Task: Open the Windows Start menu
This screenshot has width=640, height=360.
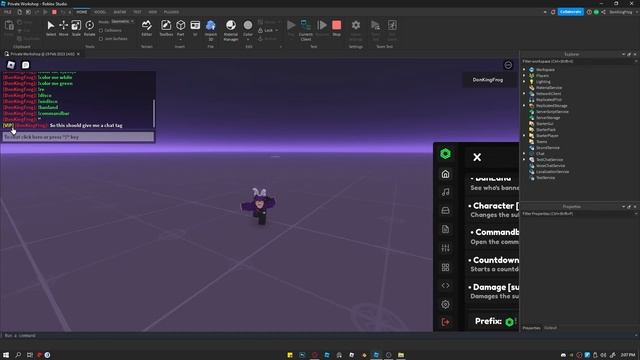Action: tap(6, 355)
